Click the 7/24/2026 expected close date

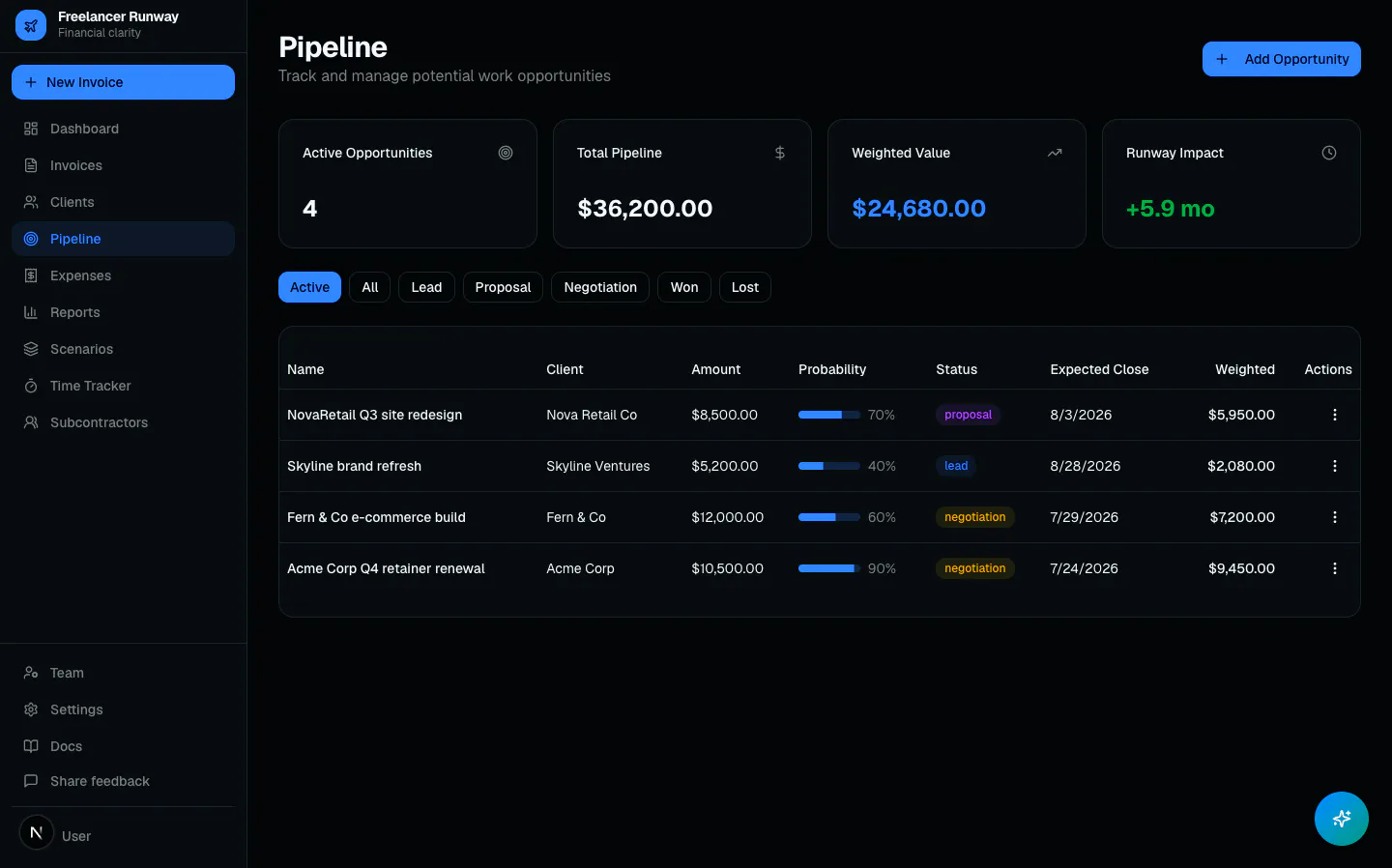pyautogui.click(x=1085, y=568)
